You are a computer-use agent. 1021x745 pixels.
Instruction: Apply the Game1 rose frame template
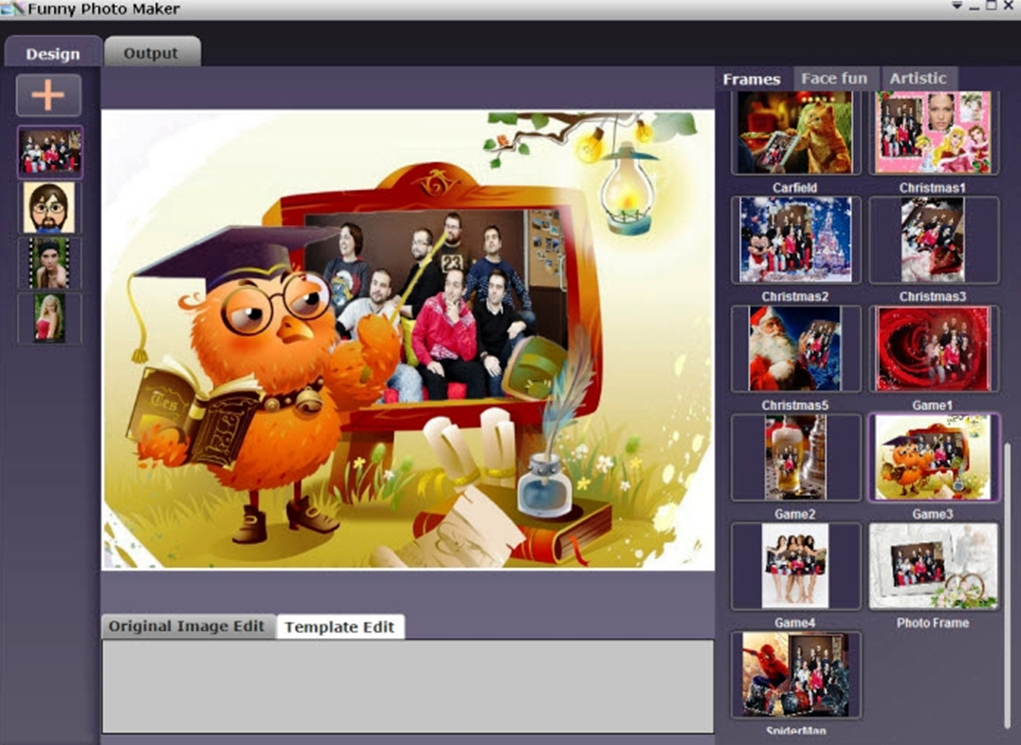pos(933,349)
